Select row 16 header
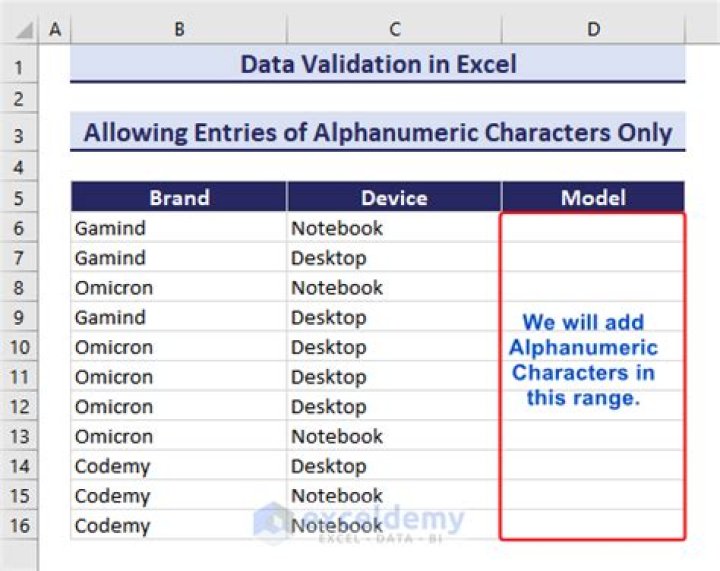The width and height of the screenshot is (720, 571). click(x=20, y=526)
